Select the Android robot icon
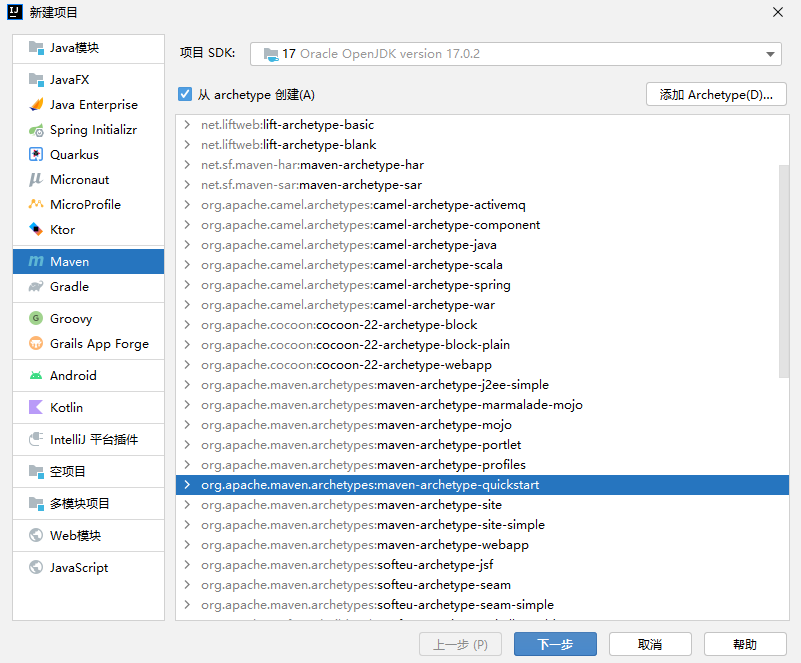This screenshot has width=801, height=663. pos(36,375)
